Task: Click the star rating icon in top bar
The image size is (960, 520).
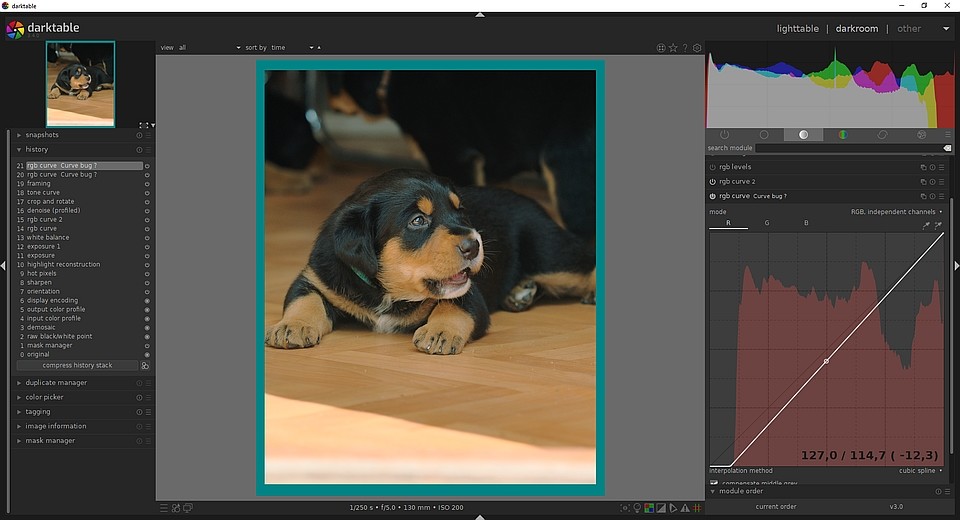Action: (673, 47)
